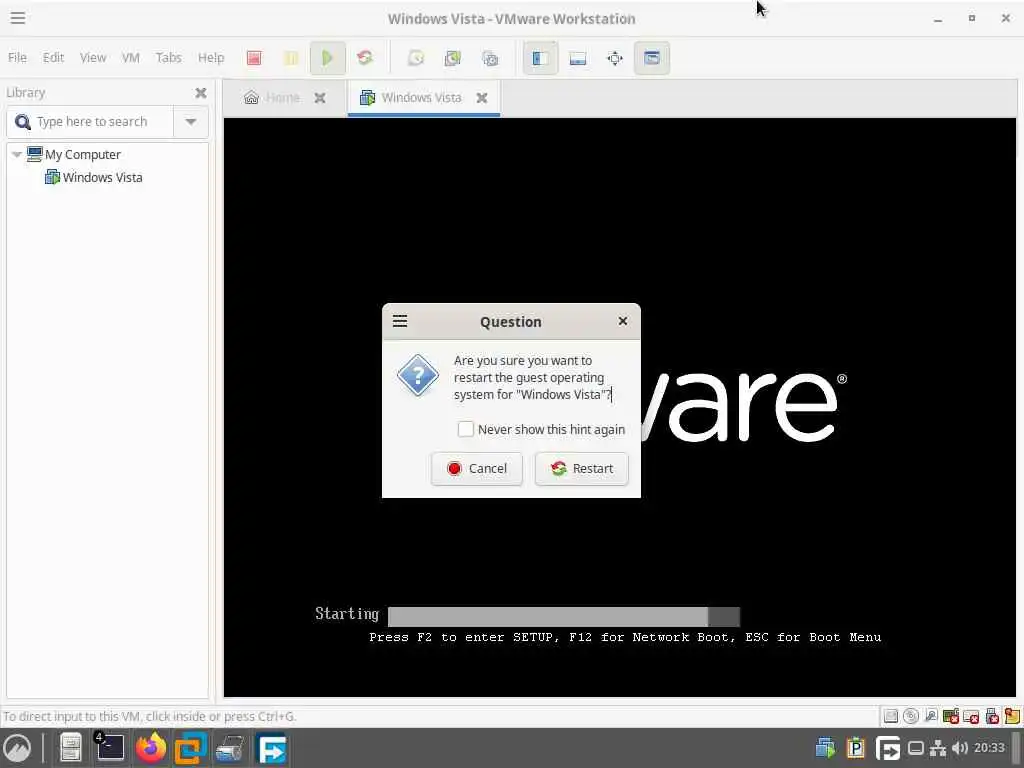Click the full screen mode arrows icon
Screen dimensions: 1024x768
point(615,57)
